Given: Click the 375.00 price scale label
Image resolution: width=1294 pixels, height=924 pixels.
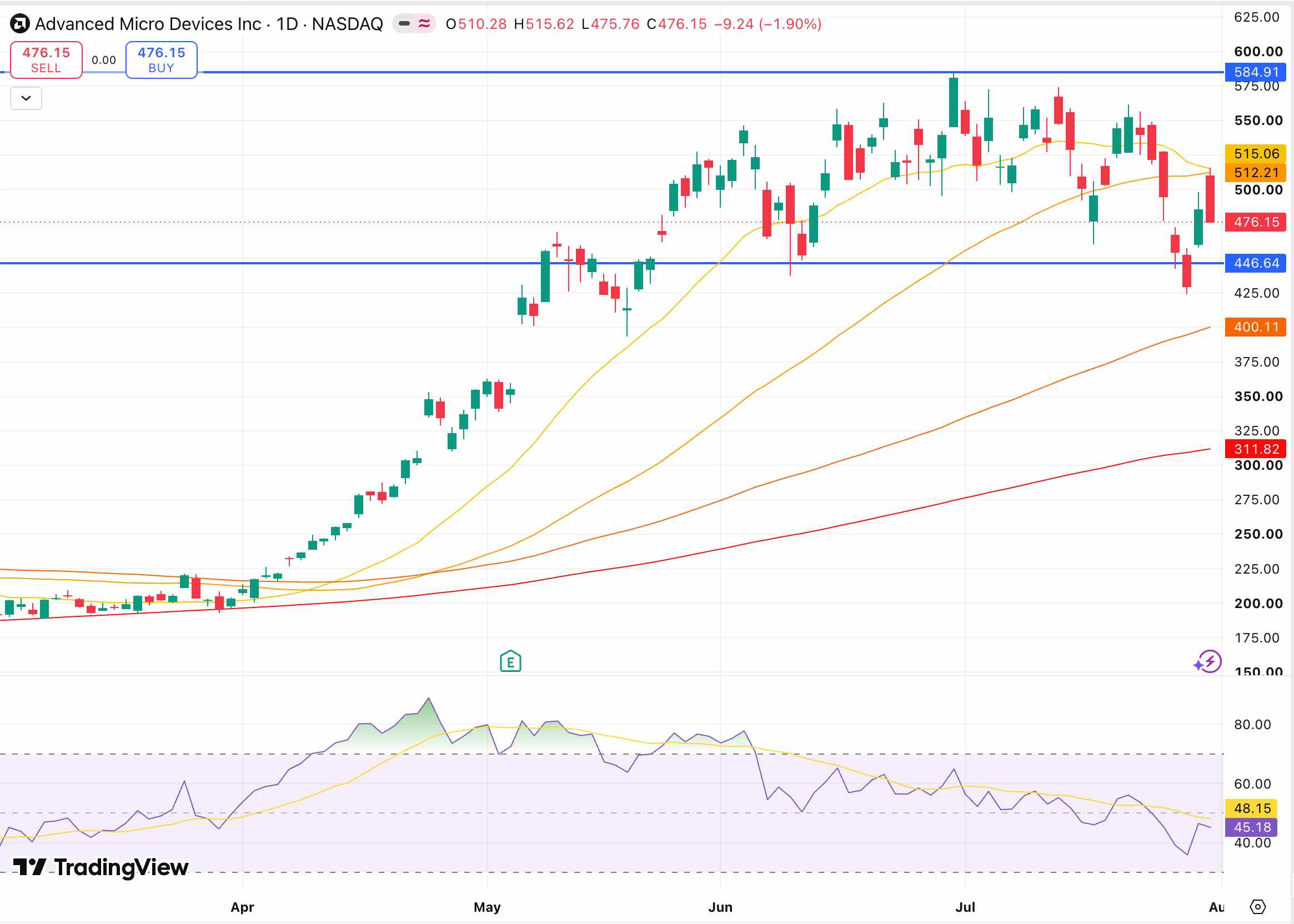Looking at the screenshot, I should 1256,362.
